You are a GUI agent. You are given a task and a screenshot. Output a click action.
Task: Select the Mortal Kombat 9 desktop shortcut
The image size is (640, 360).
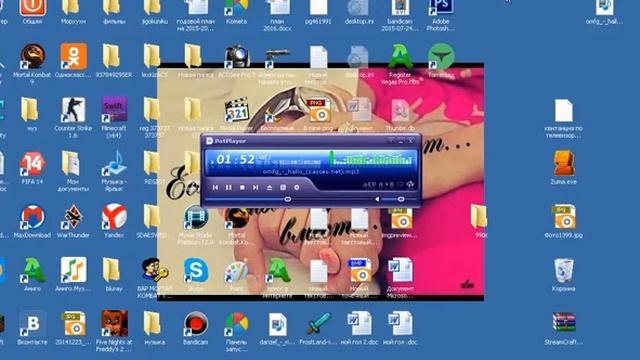(32, 64)
